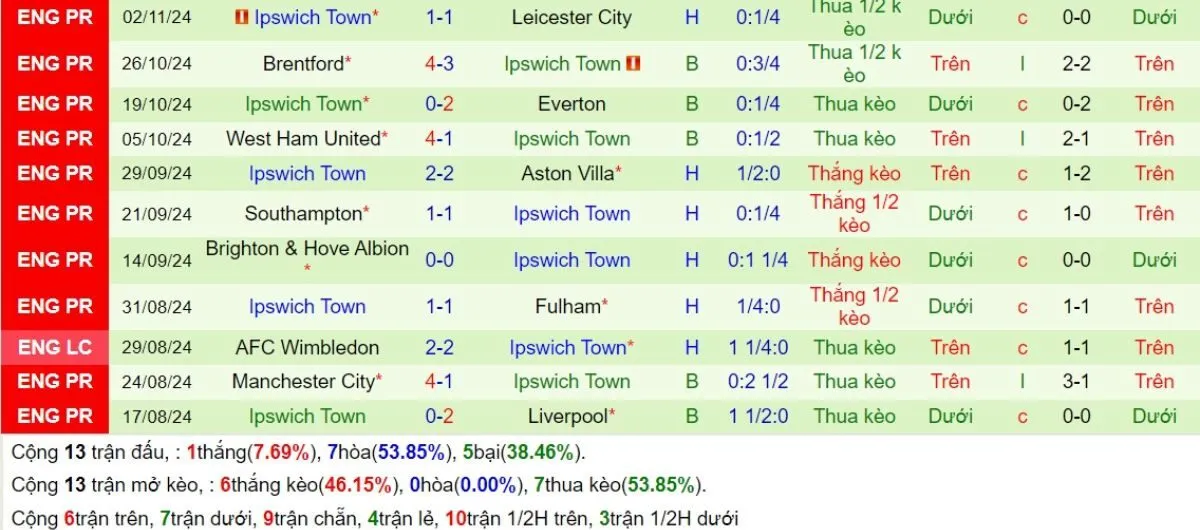Screen dimensions: 1200x530
Task: Click red card icon beside Ipswich Town, Leicester match
Action: pos(240,18)
